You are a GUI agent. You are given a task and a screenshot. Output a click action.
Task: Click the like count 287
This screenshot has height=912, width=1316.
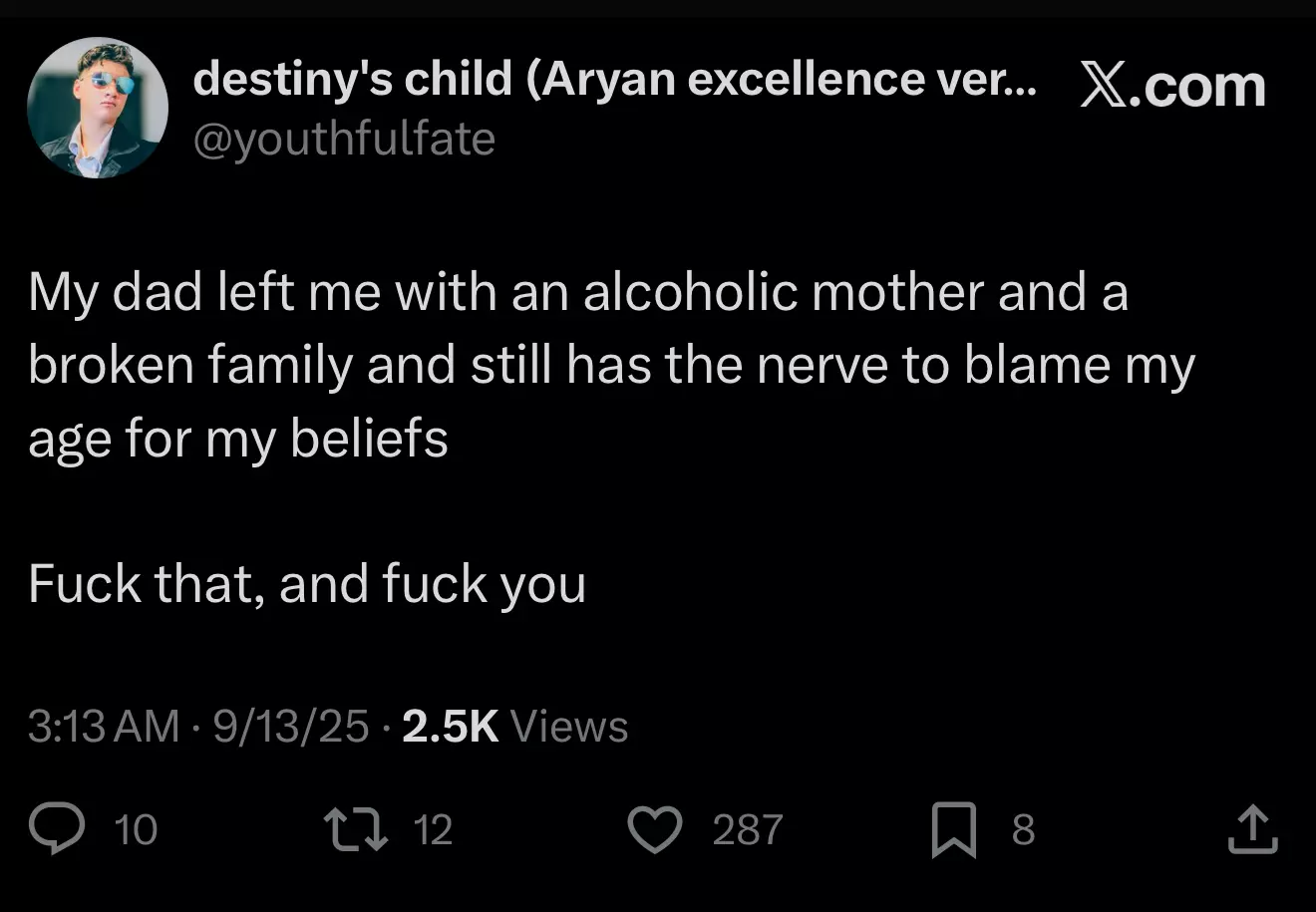pyautogui.click(x=748, y=830)
